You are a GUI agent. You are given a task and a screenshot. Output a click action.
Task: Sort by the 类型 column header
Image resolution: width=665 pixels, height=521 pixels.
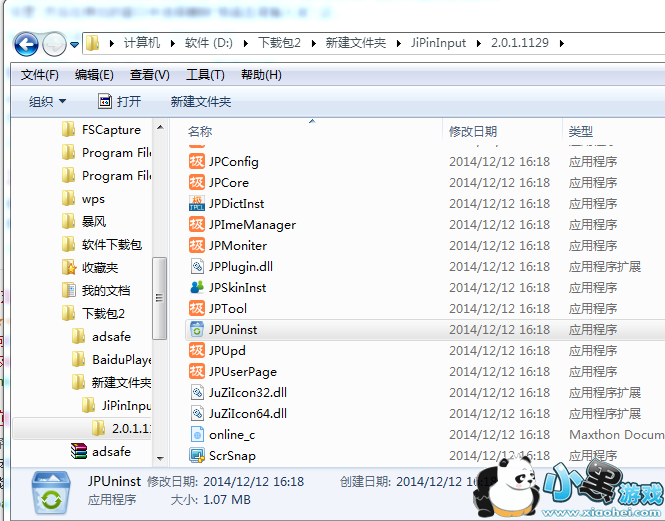[x=581, y=132]
